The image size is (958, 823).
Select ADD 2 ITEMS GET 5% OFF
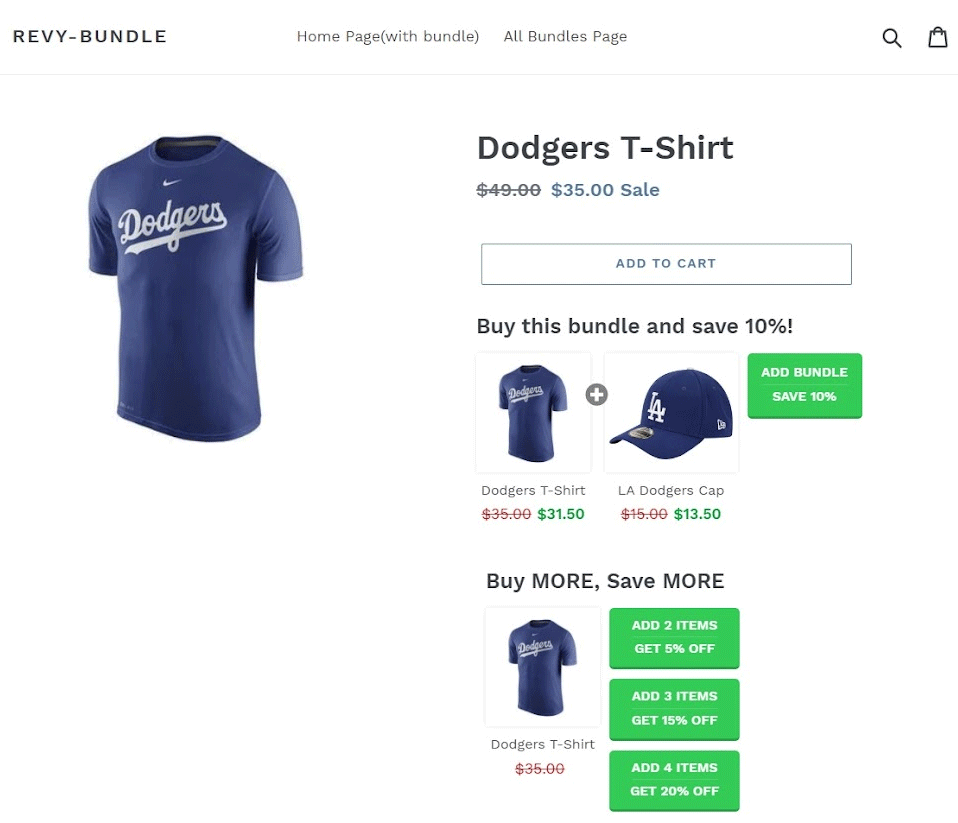[x=674, y=637]
